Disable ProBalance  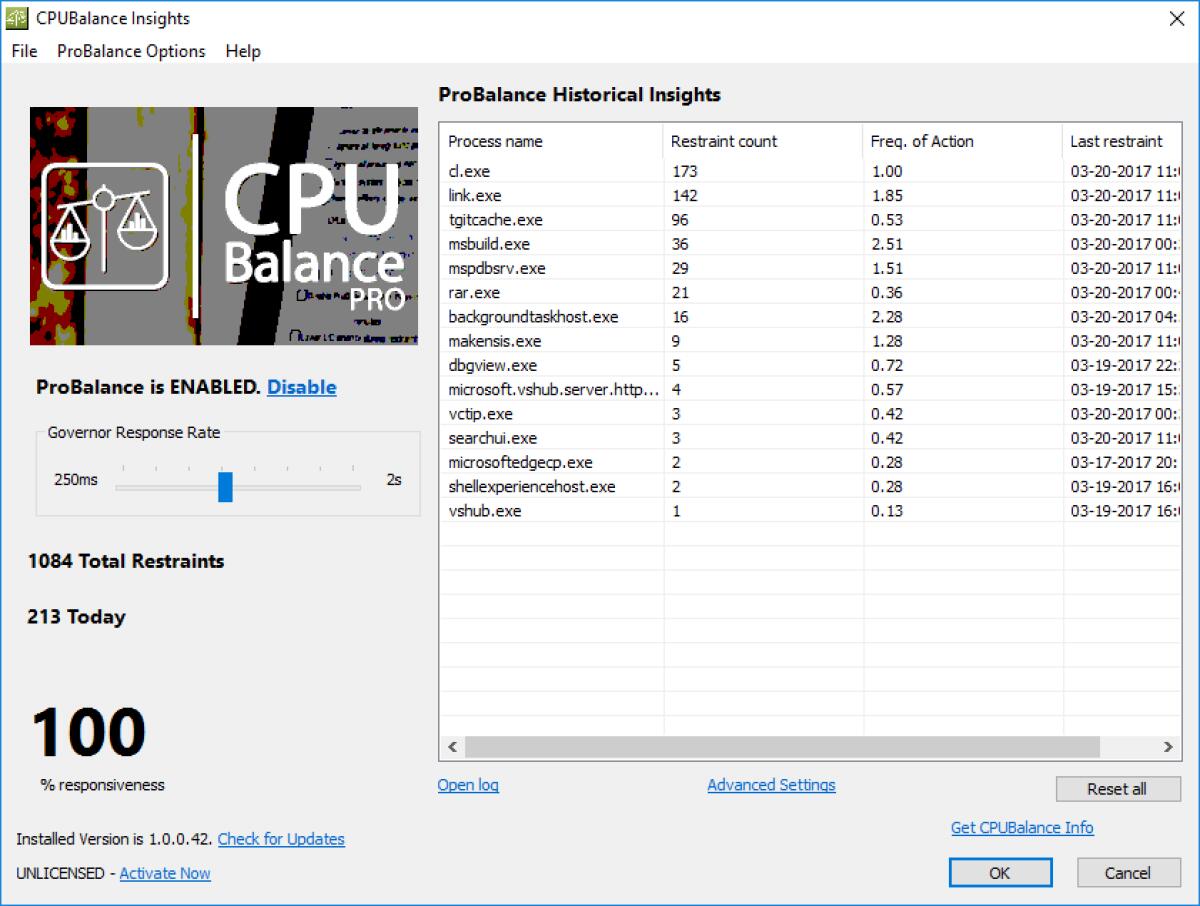point(301,387)
